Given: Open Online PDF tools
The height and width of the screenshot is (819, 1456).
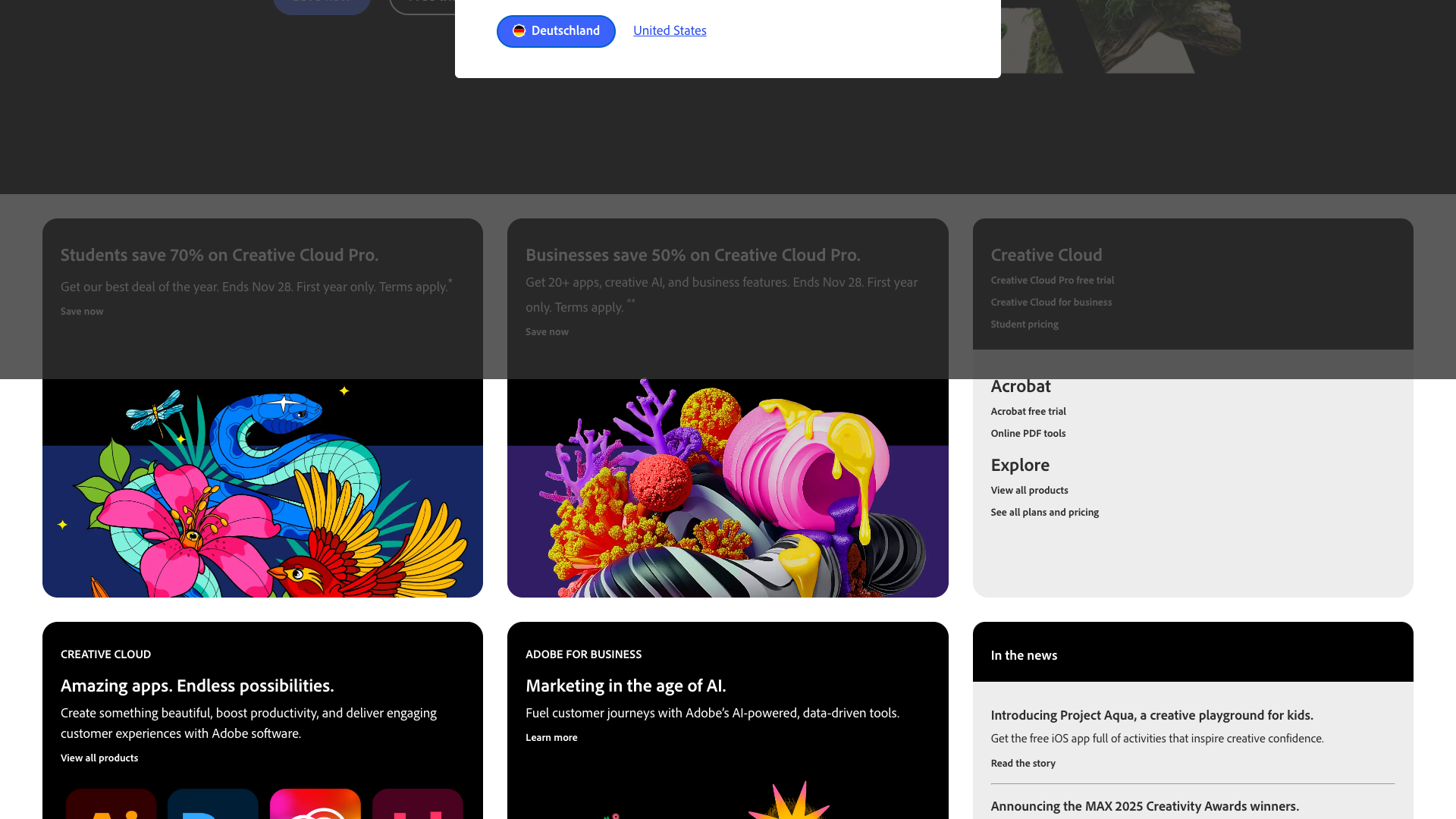Looking at the screenshot, I should click(1028, 433).
